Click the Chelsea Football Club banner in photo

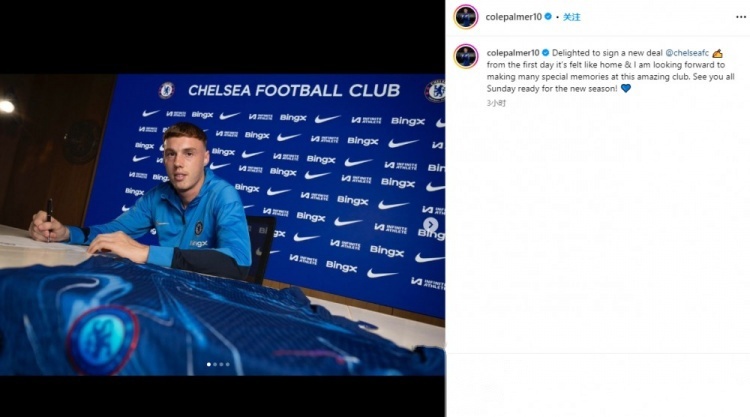294,90
